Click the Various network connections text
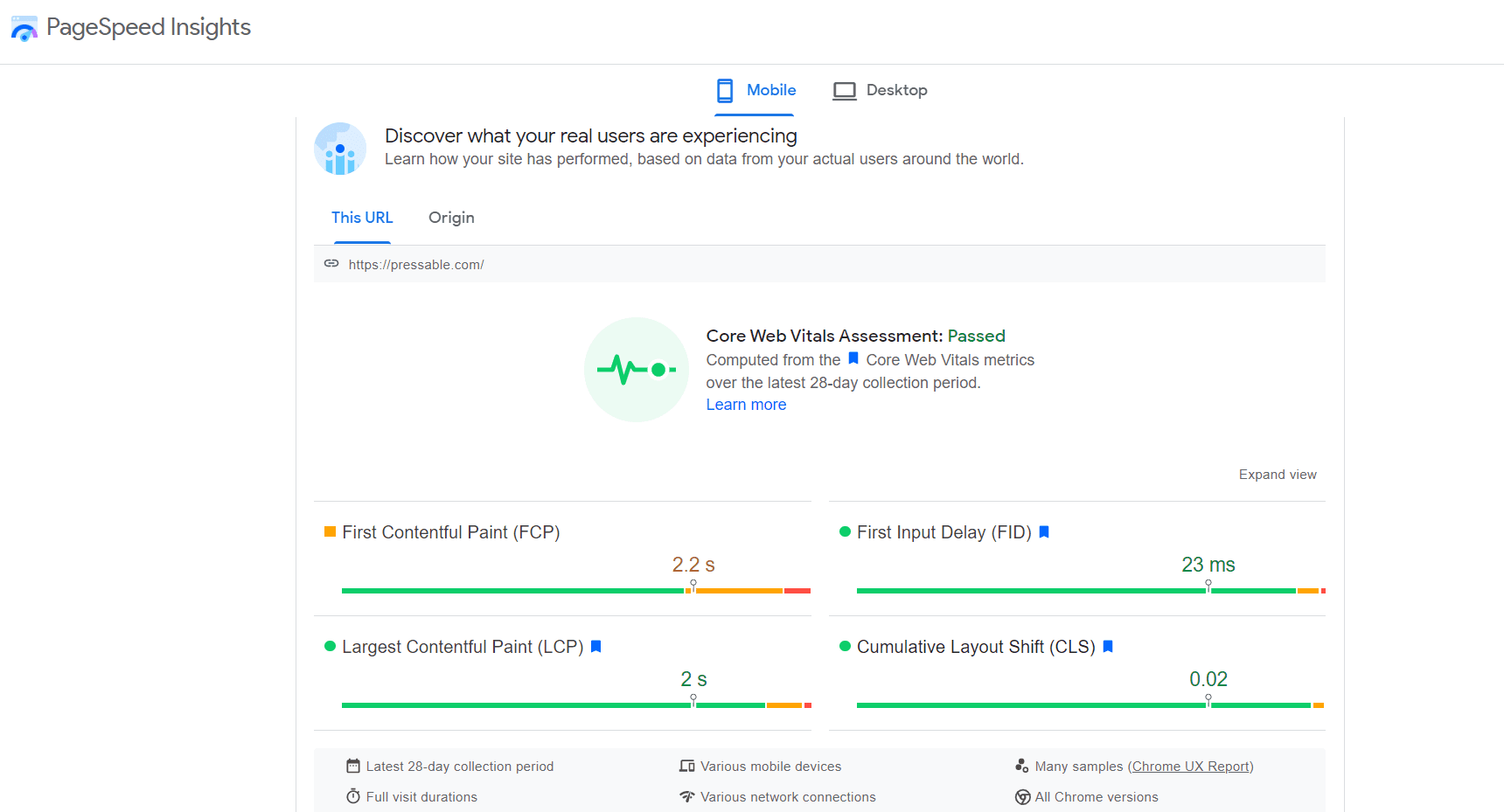This screenshot has height=812, width=1504. tap(788, 797)
